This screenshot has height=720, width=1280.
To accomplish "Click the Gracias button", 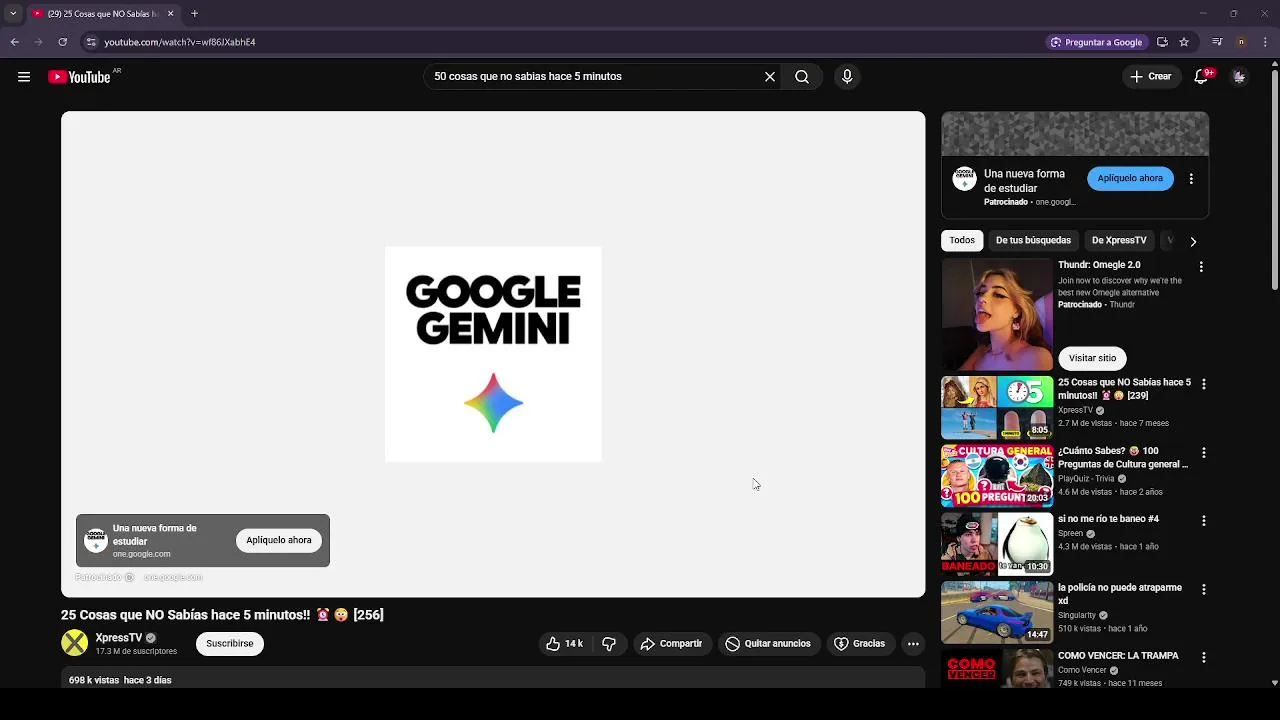I will click(860, 644).
